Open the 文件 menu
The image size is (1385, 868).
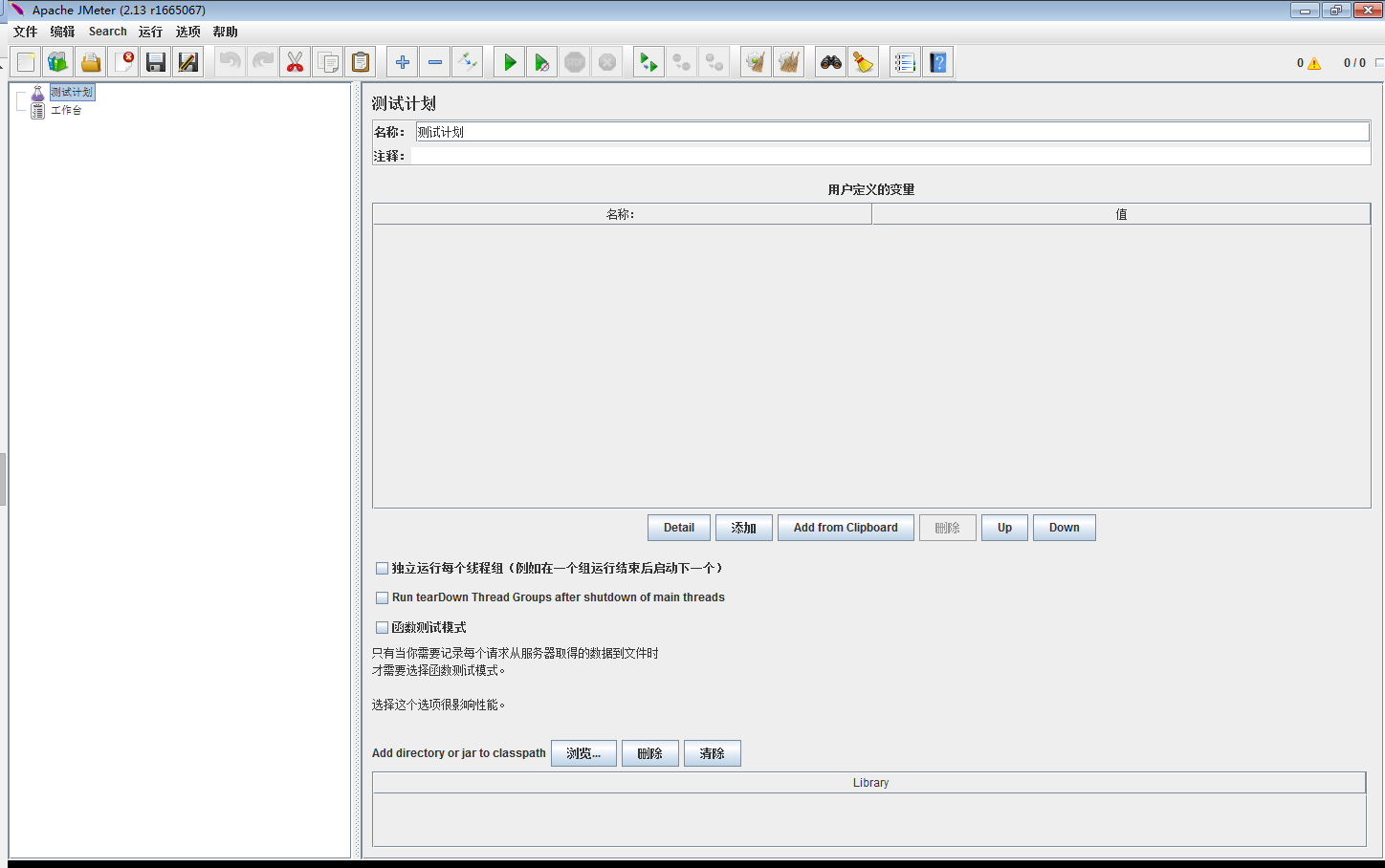pyautogui.click(x=26, y=32)
